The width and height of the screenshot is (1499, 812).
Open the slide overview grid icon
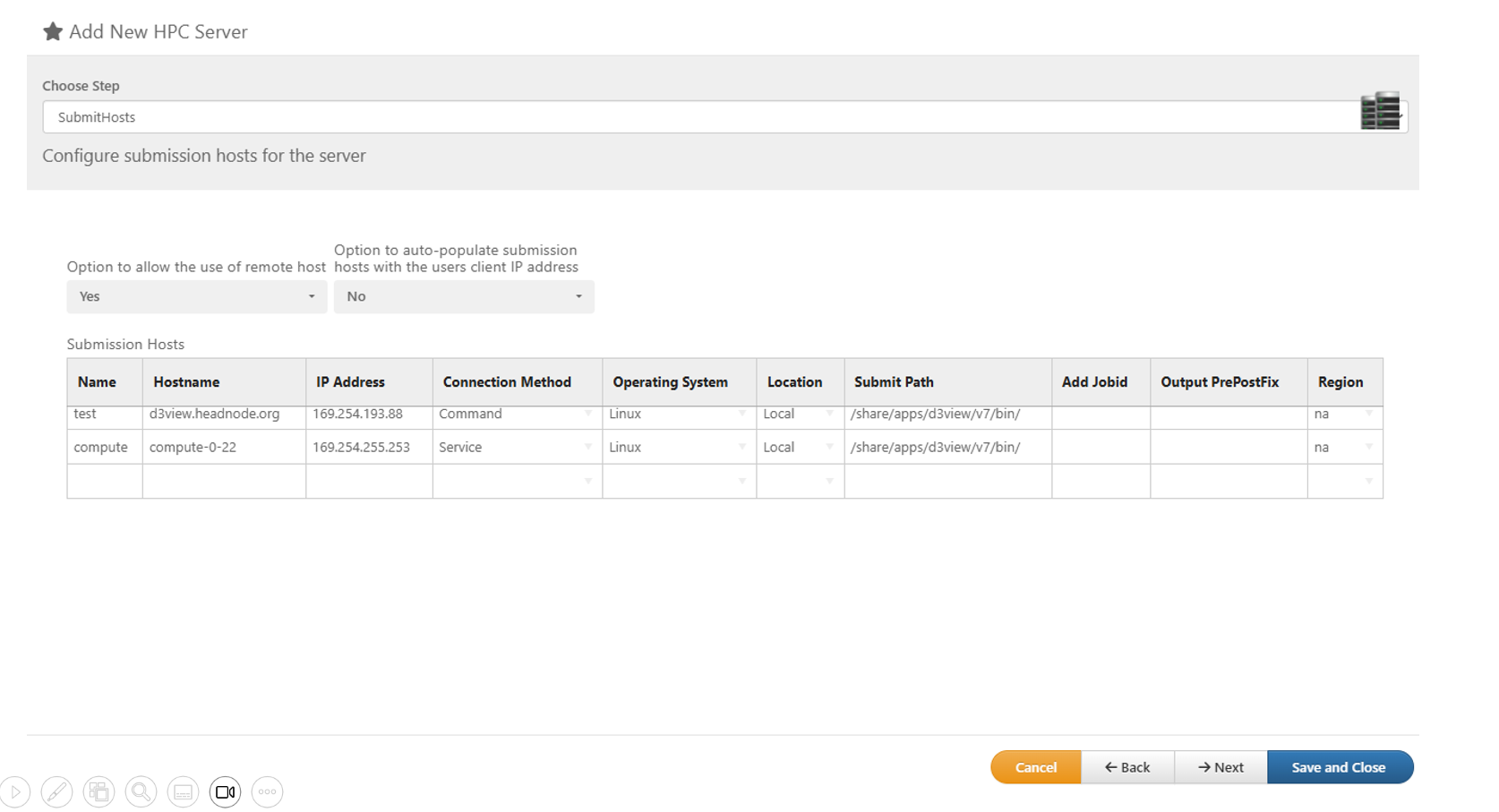point(99,792)
